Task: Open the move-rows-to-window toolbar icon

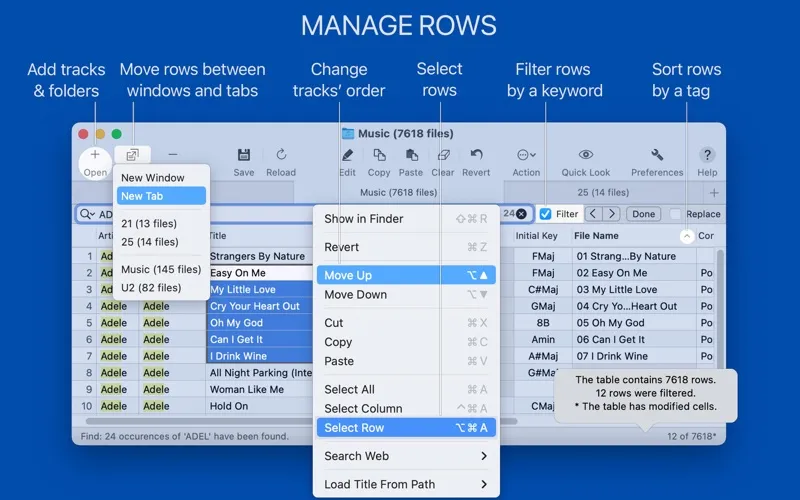Action: [133, 155]
